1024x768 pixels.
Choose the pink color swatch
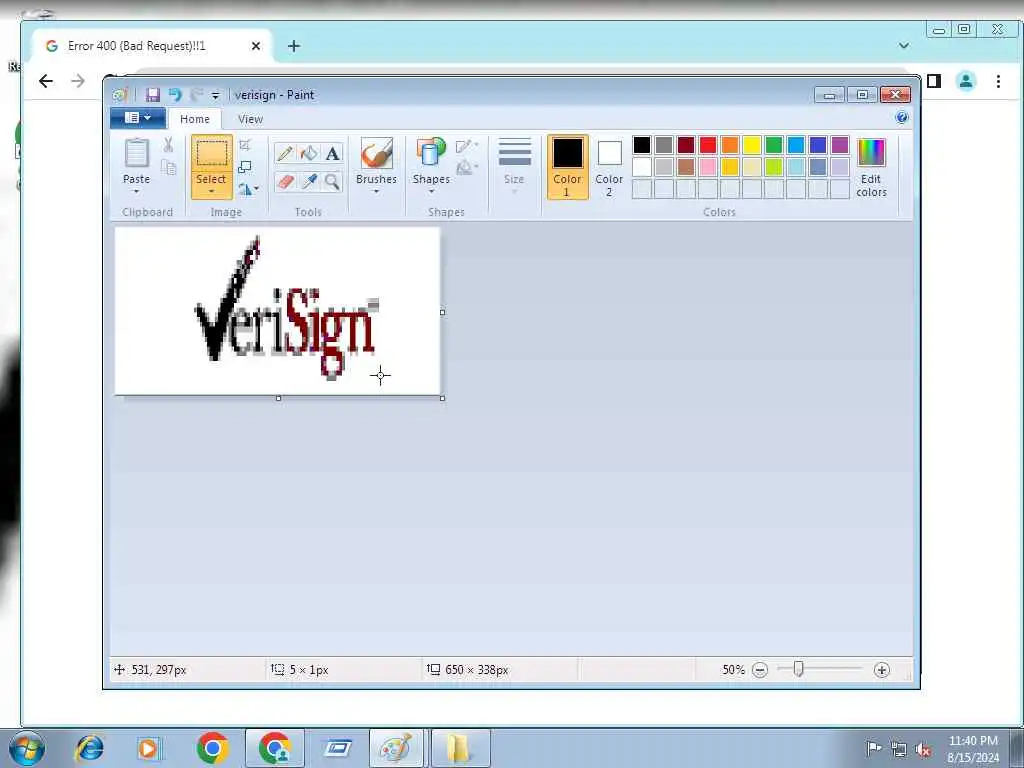(x=708, y=167)
